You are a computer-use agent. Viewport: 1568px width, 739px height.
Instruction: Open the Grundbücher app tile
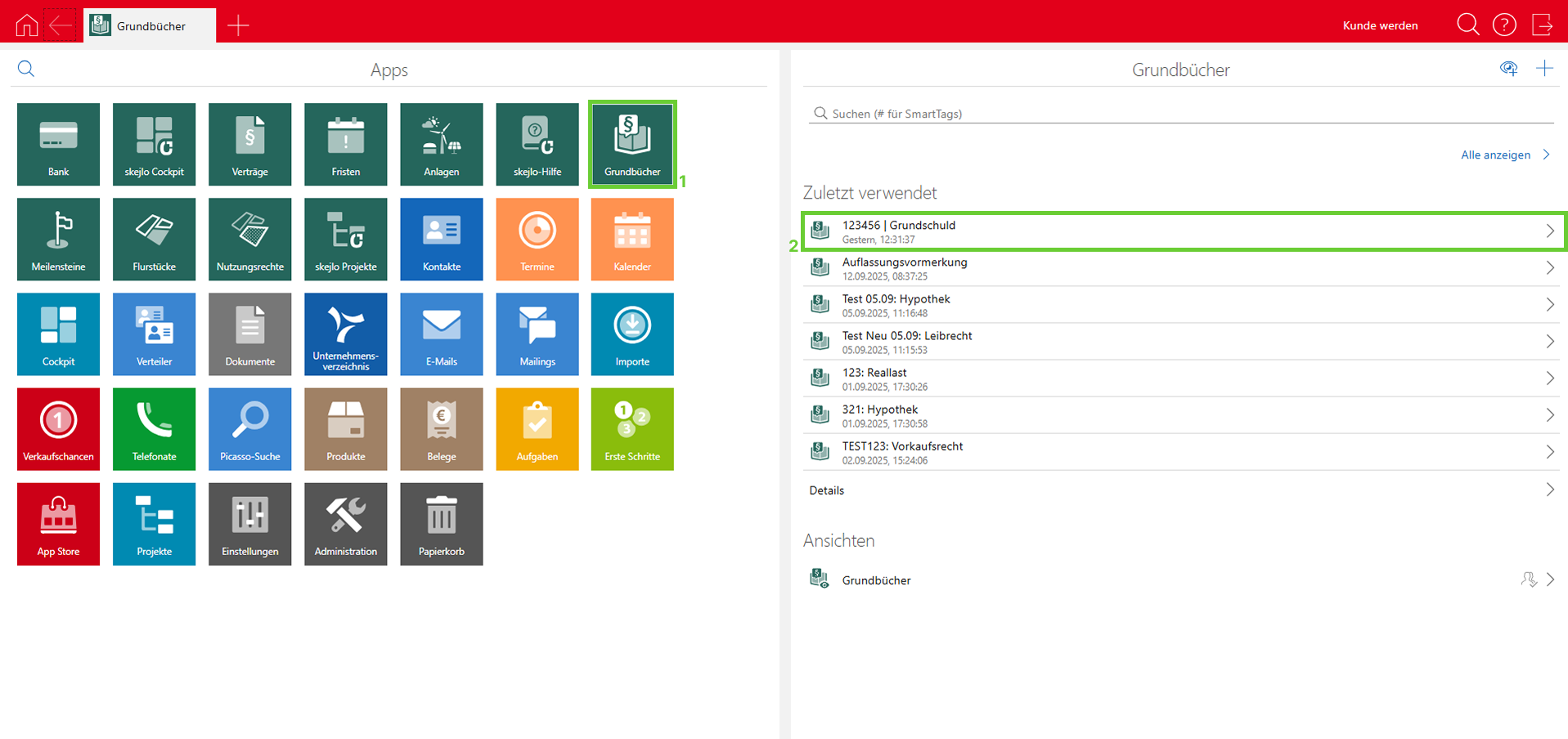coord(632,144)
